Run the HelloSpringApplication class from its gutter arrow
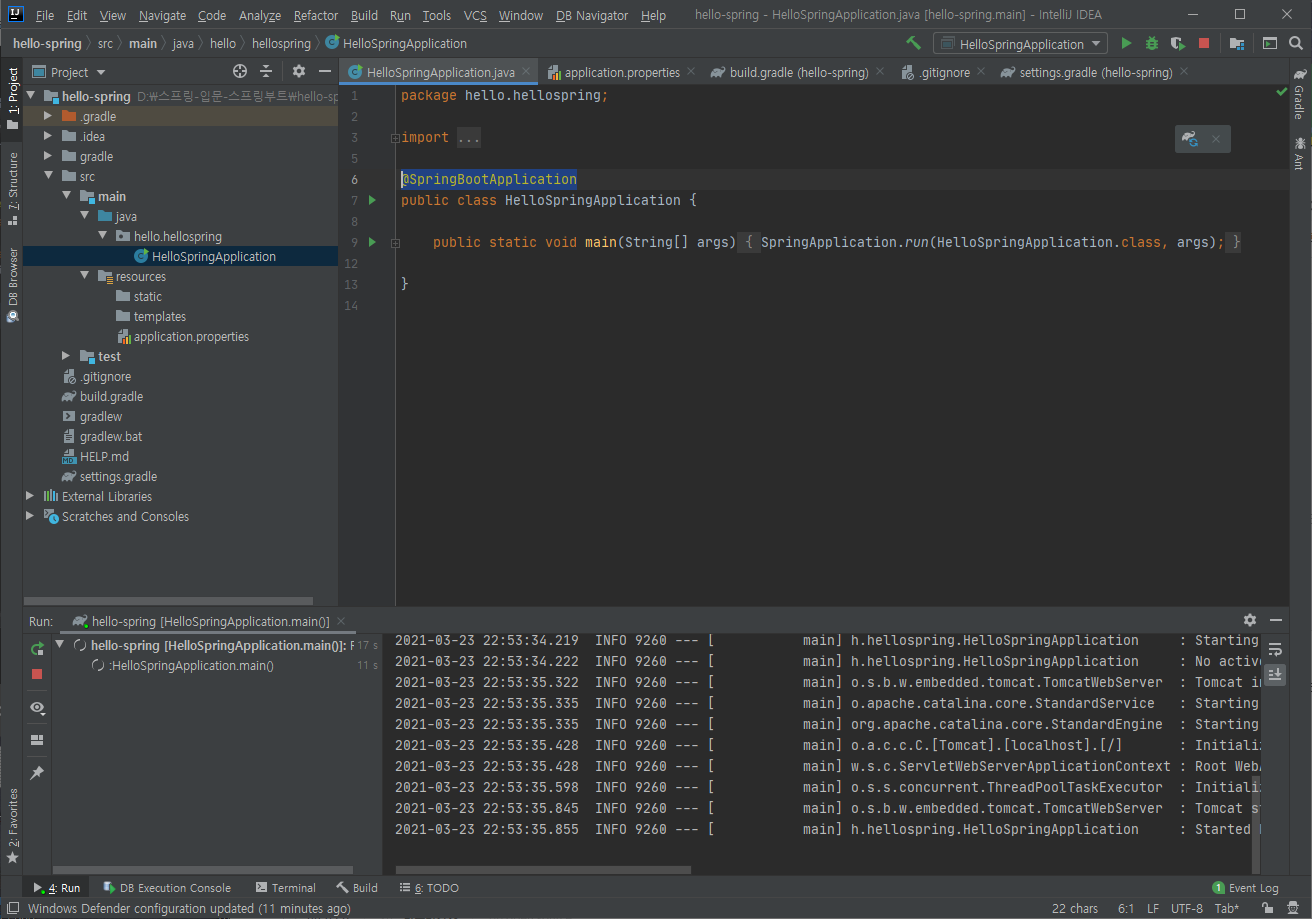Screen dimensions: 1312x919 (x=372, y=200)
